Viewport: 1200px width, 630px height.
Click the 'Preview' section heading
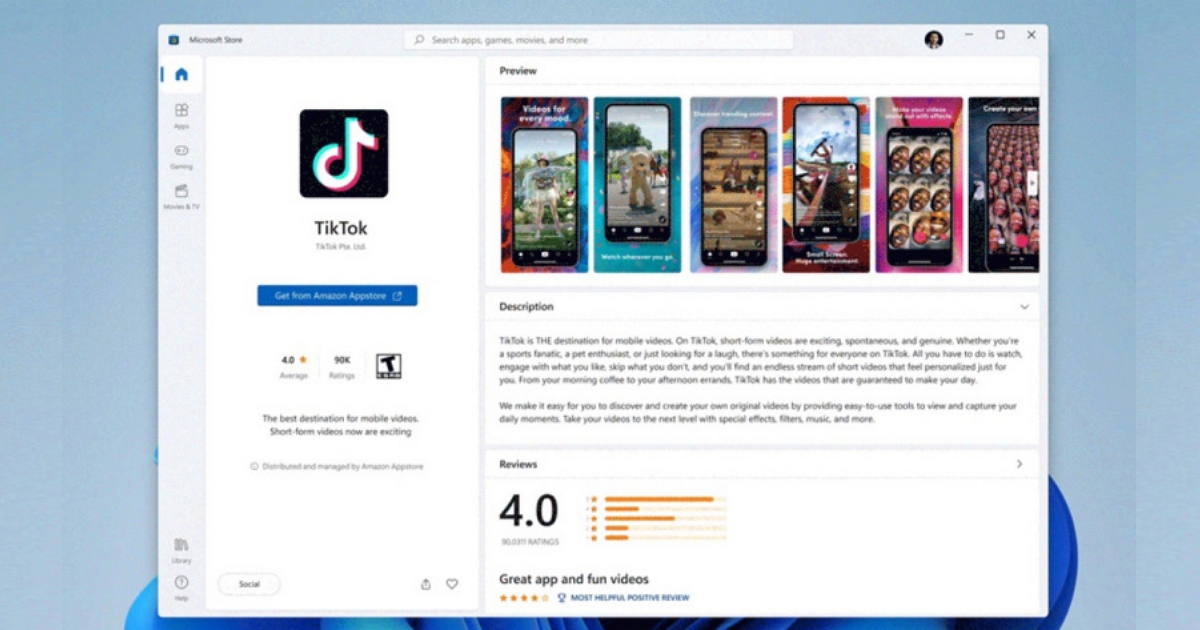coord(518,71)
